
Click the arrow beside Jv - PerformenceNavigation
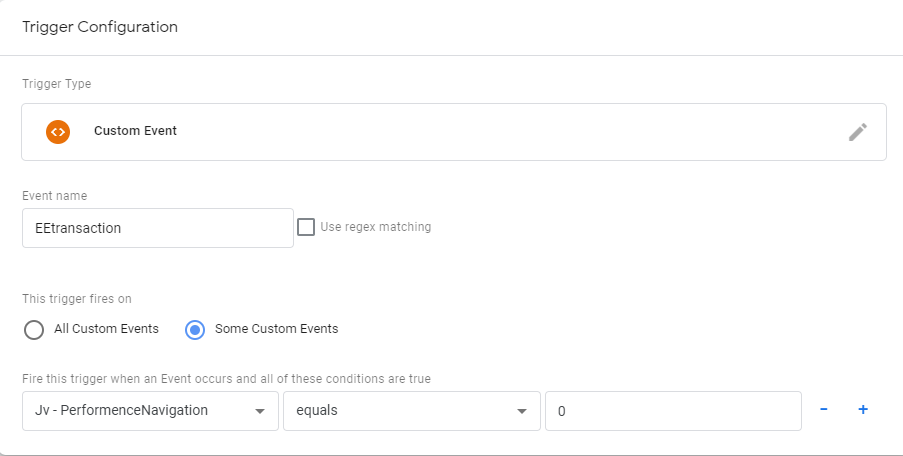(260, 411)
